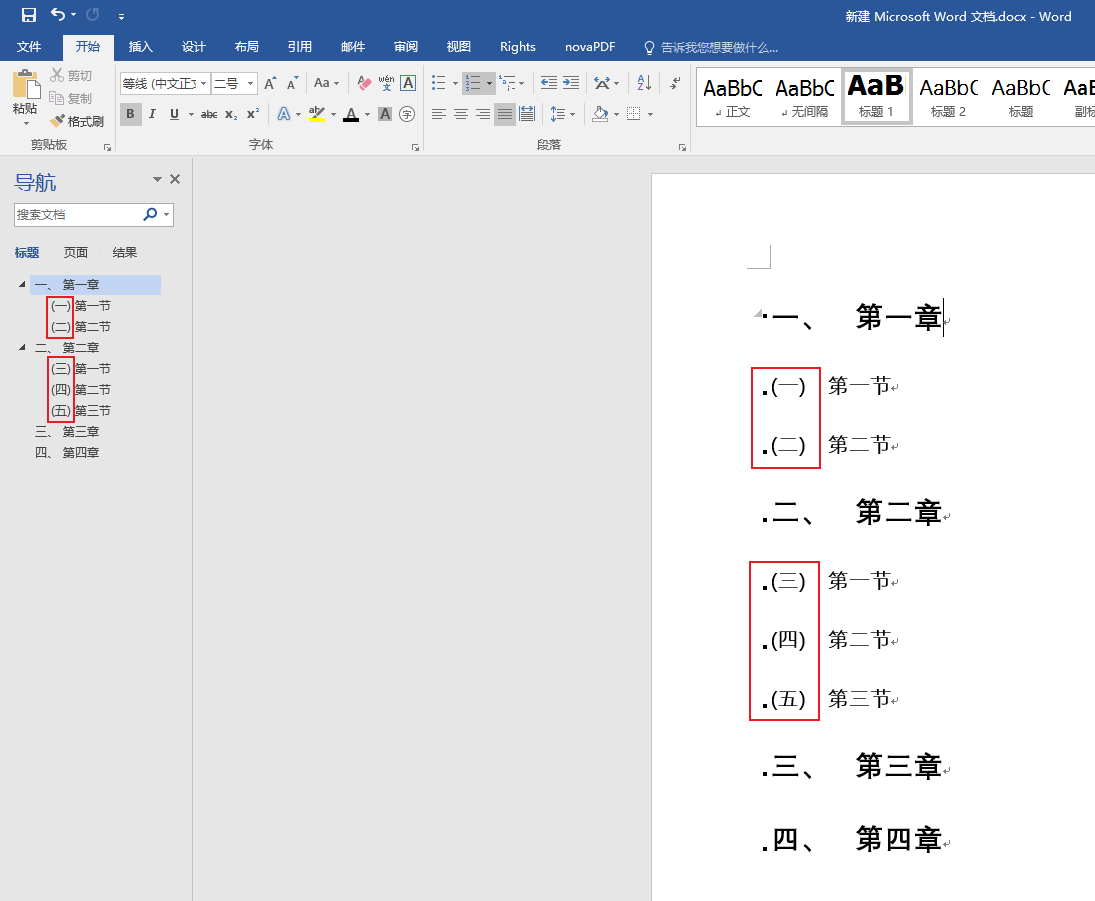Toggle underline formatting

pyautogui.click(x=174, y=114)
